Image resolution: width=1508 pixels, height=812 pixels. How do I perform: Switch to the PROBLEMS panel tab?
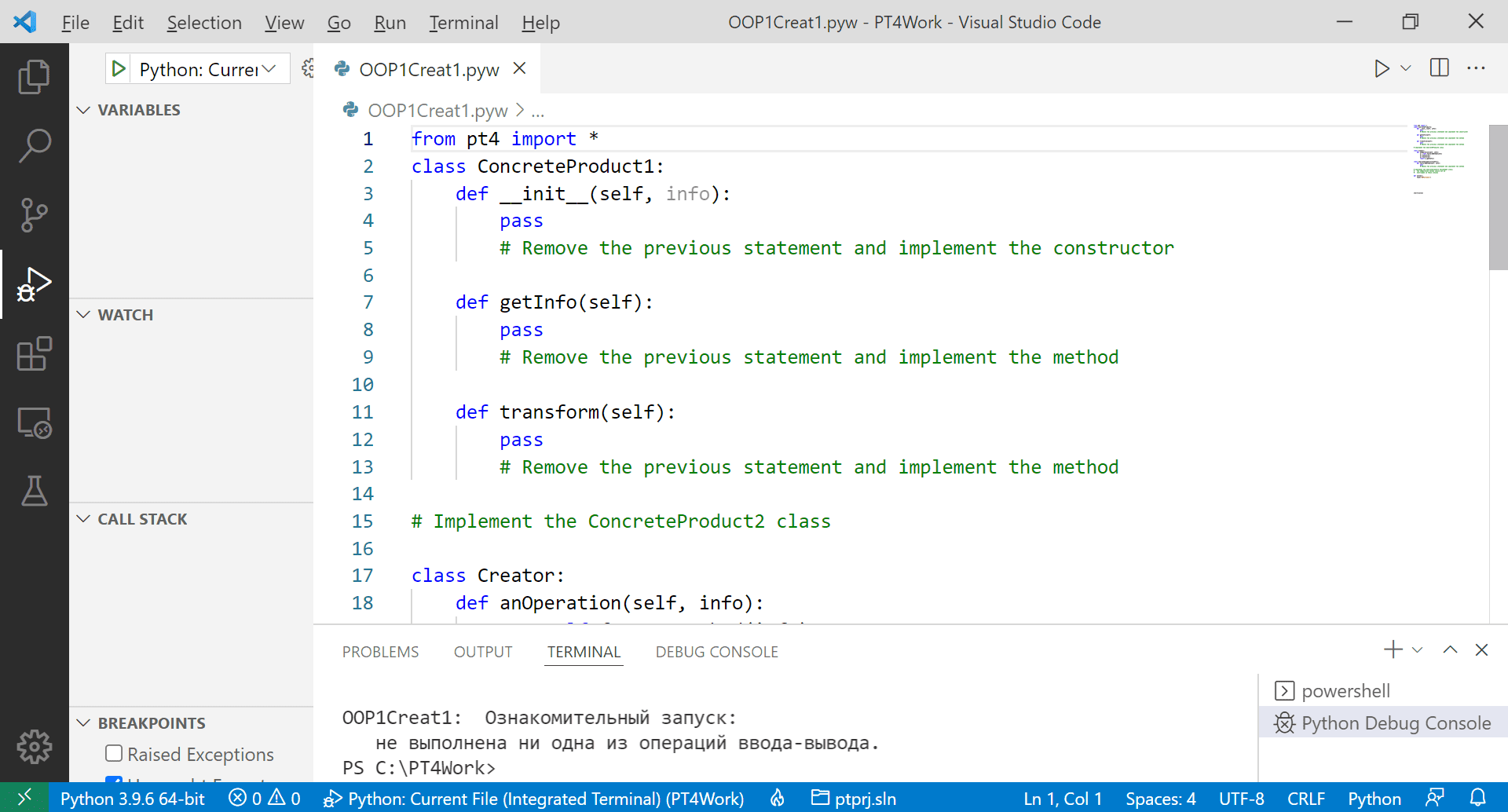click(x=380, y=652)
